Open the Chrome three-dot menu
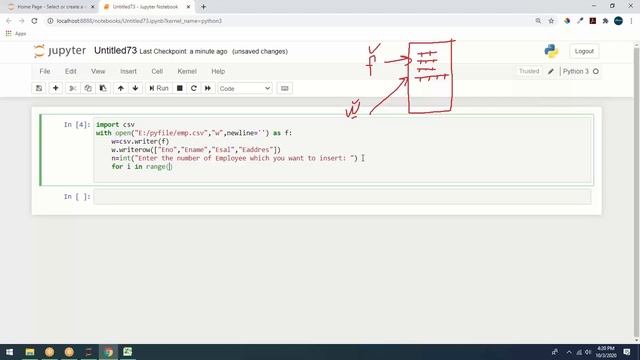 (x=631, y=21)
